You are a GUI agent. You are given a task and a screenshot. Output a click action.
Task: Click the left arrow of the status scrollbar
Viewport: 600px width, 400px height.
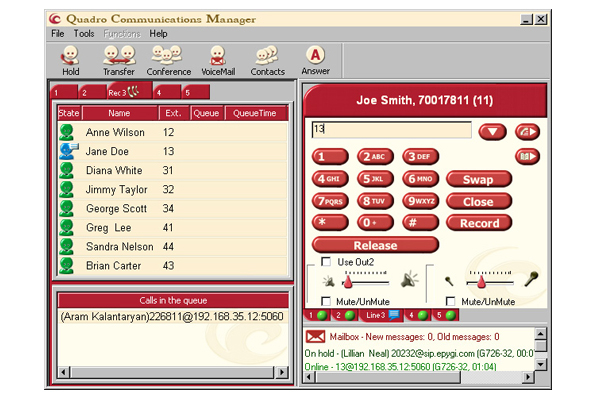tap(310, 377)
